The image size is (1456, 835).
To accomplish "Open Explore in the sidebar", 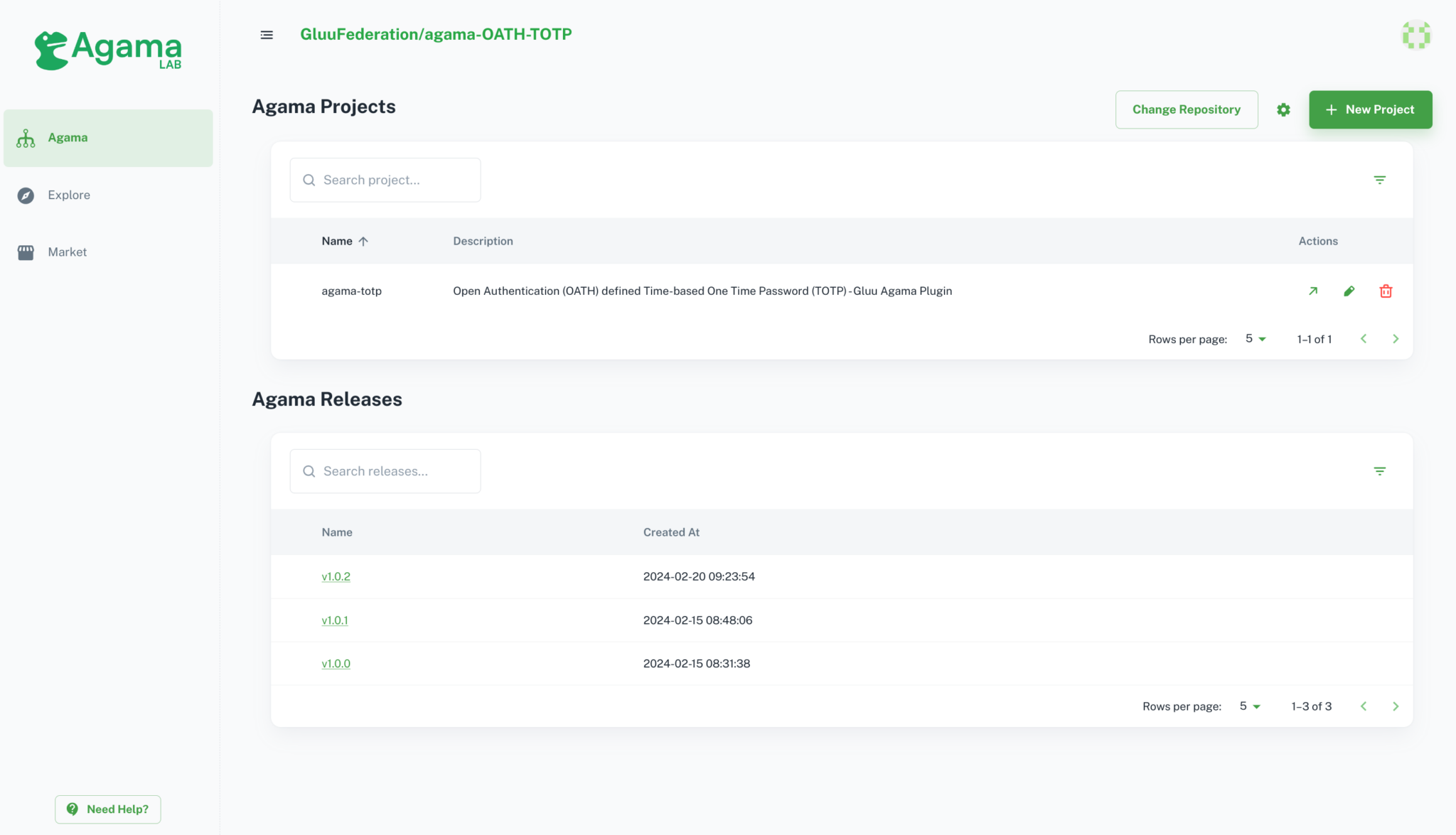I will pos(108,195).
